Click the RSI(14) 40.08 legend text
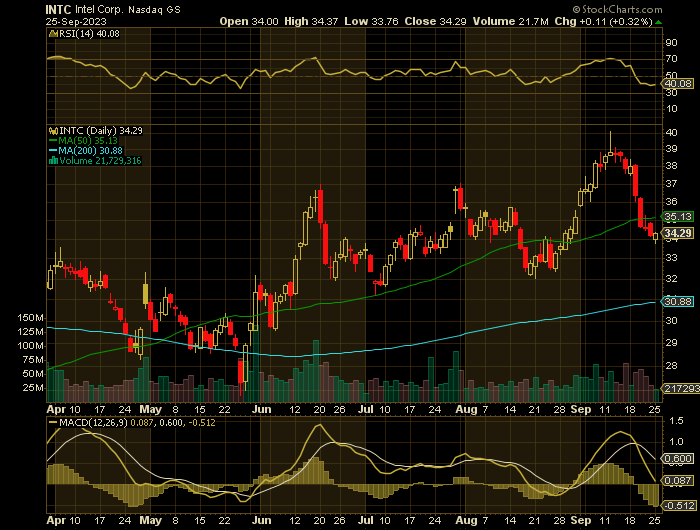This screenshot has width=700, height=530. click(89, 33)
